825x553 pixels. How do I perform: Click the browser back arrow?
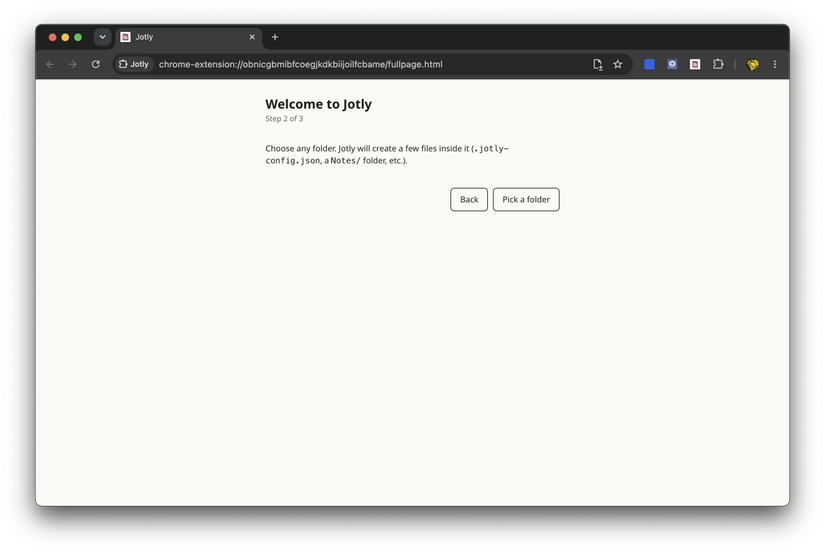(50, 64)
